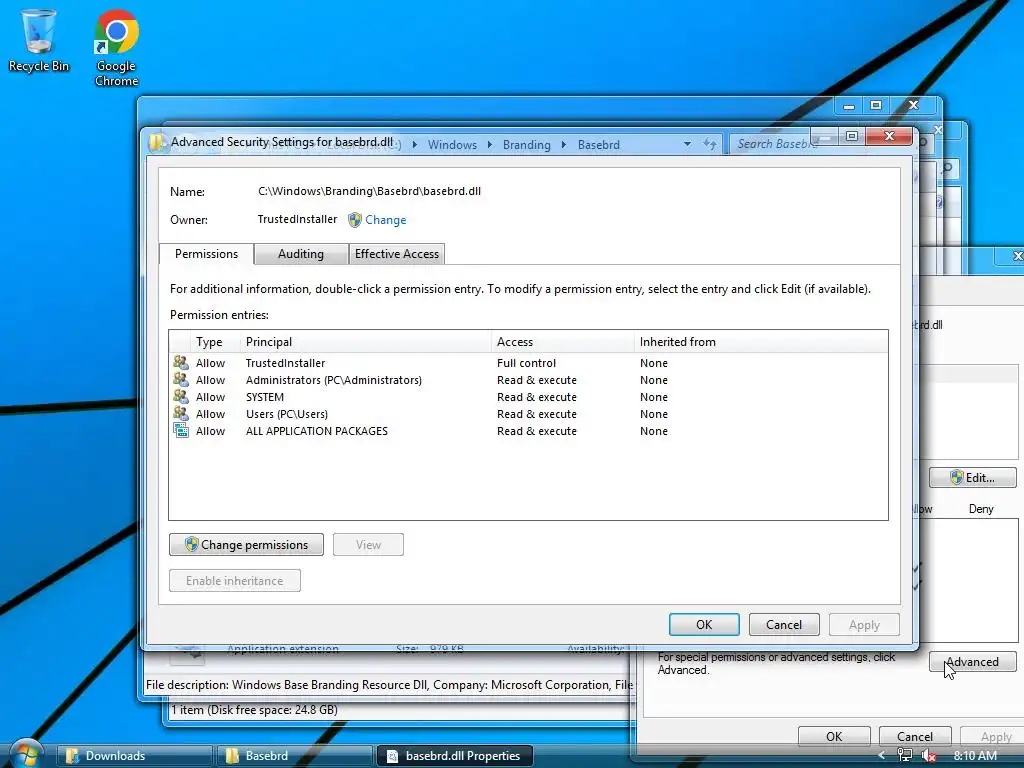Expand the breadcrumb arrow after Windows
The height and width of the screenshot is (768, 1024).
point(490,145)
